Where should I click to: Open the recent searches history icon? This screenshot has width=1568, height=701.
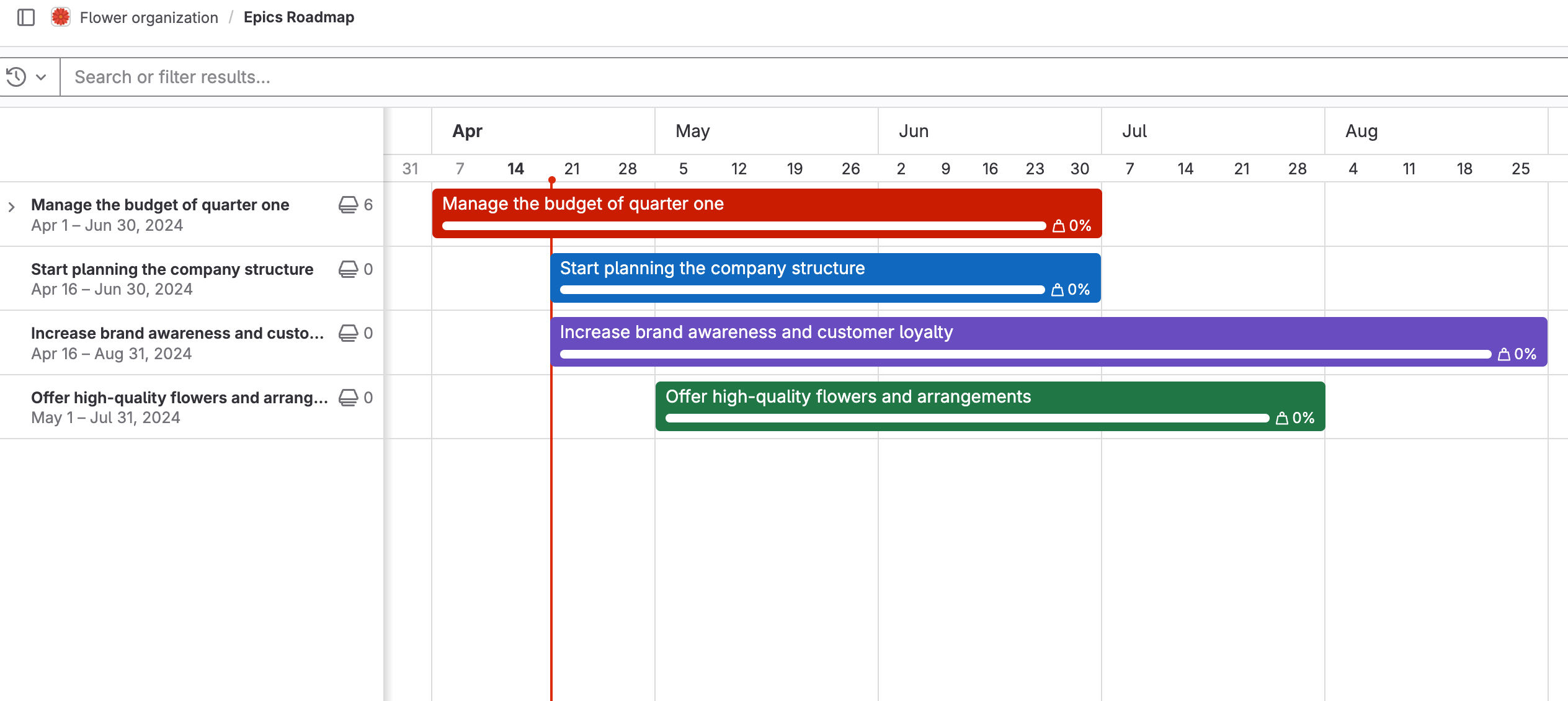point(16,76)
